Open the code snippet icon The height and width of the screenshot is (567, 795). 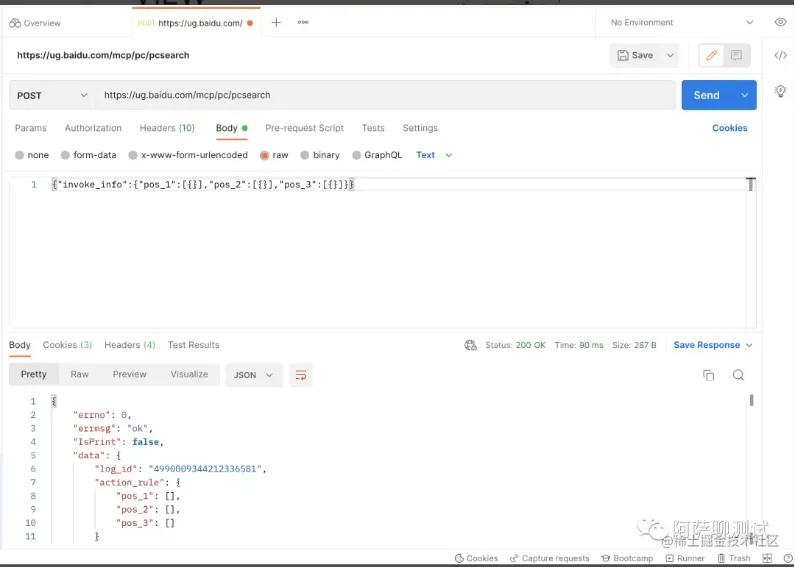point(780,55)
